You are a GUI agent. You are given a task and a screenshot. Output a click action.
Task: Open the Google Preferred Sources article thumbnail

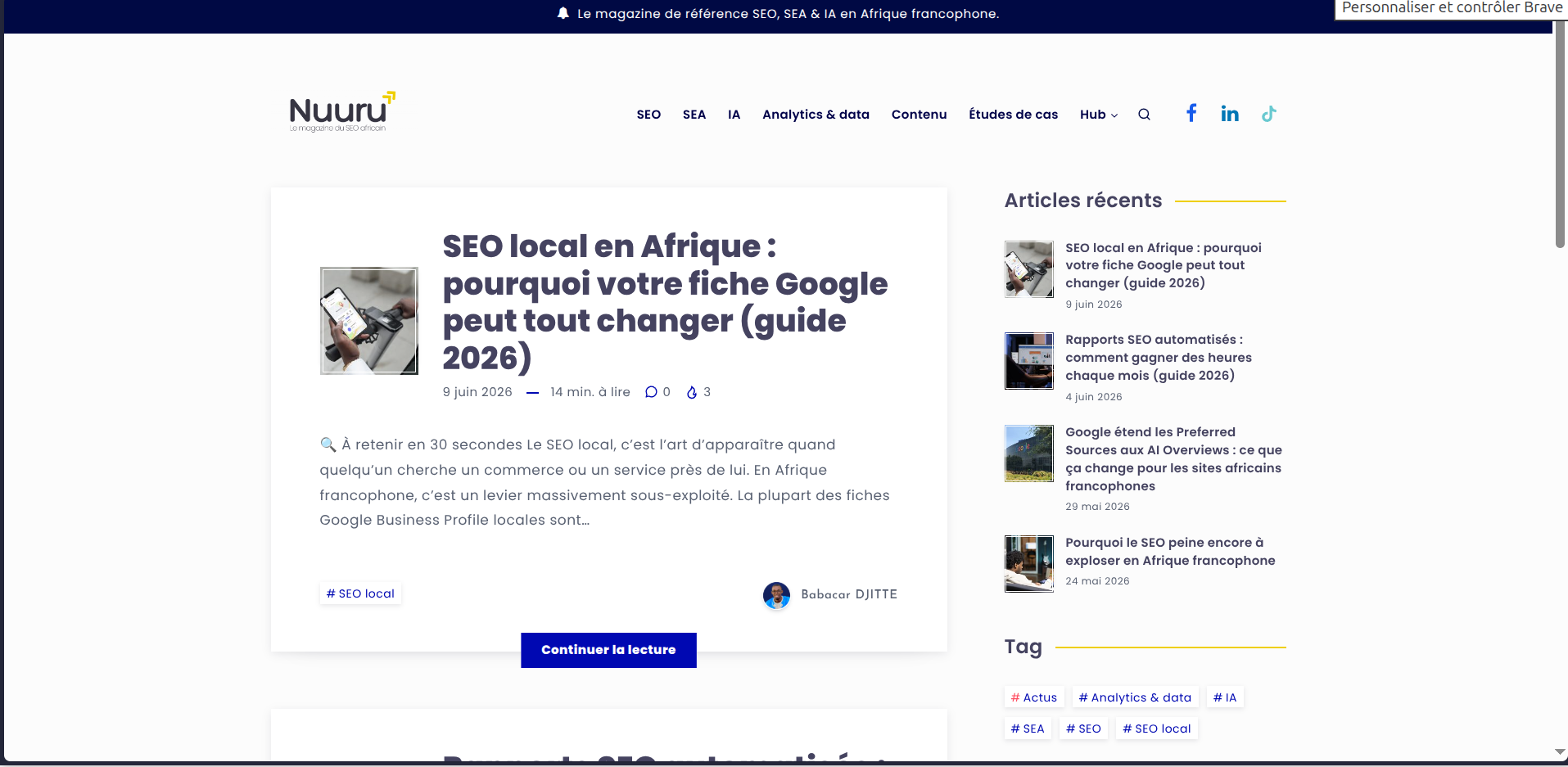click(x=1029, y=453)
